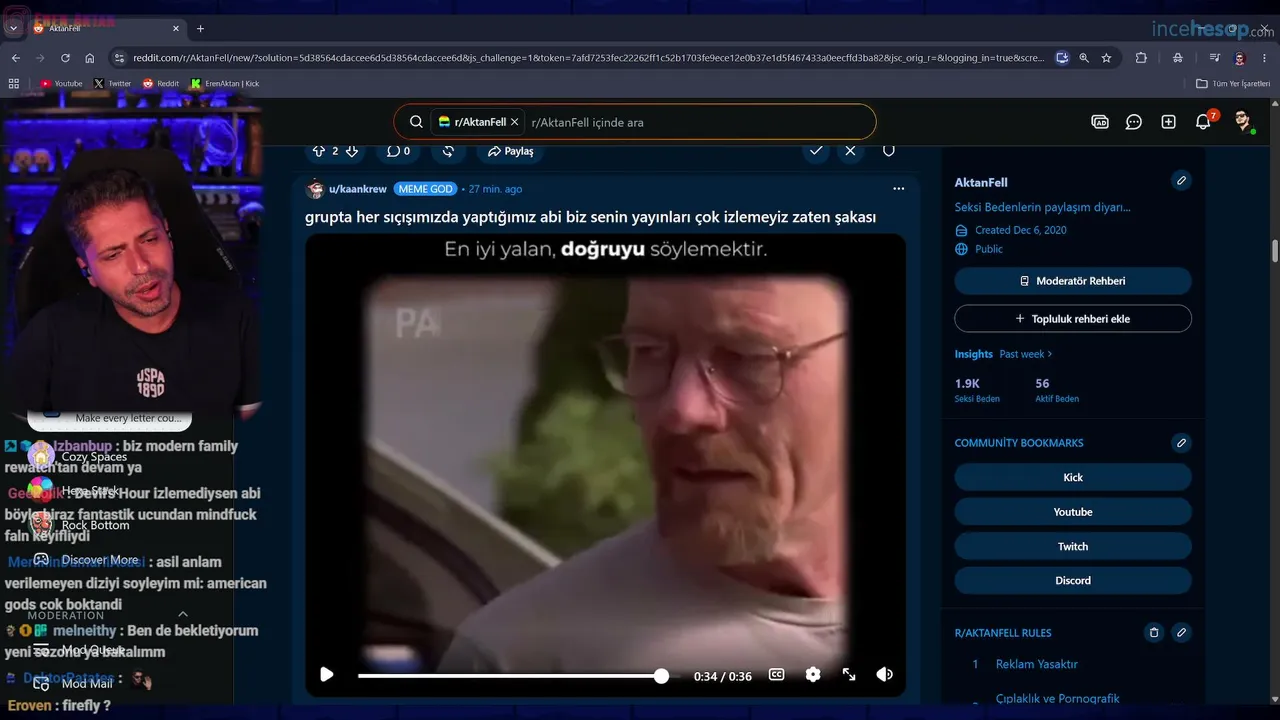
Task: Close the AktanFell browser tab
Action: pyautogui.click(x=176, y=28)
